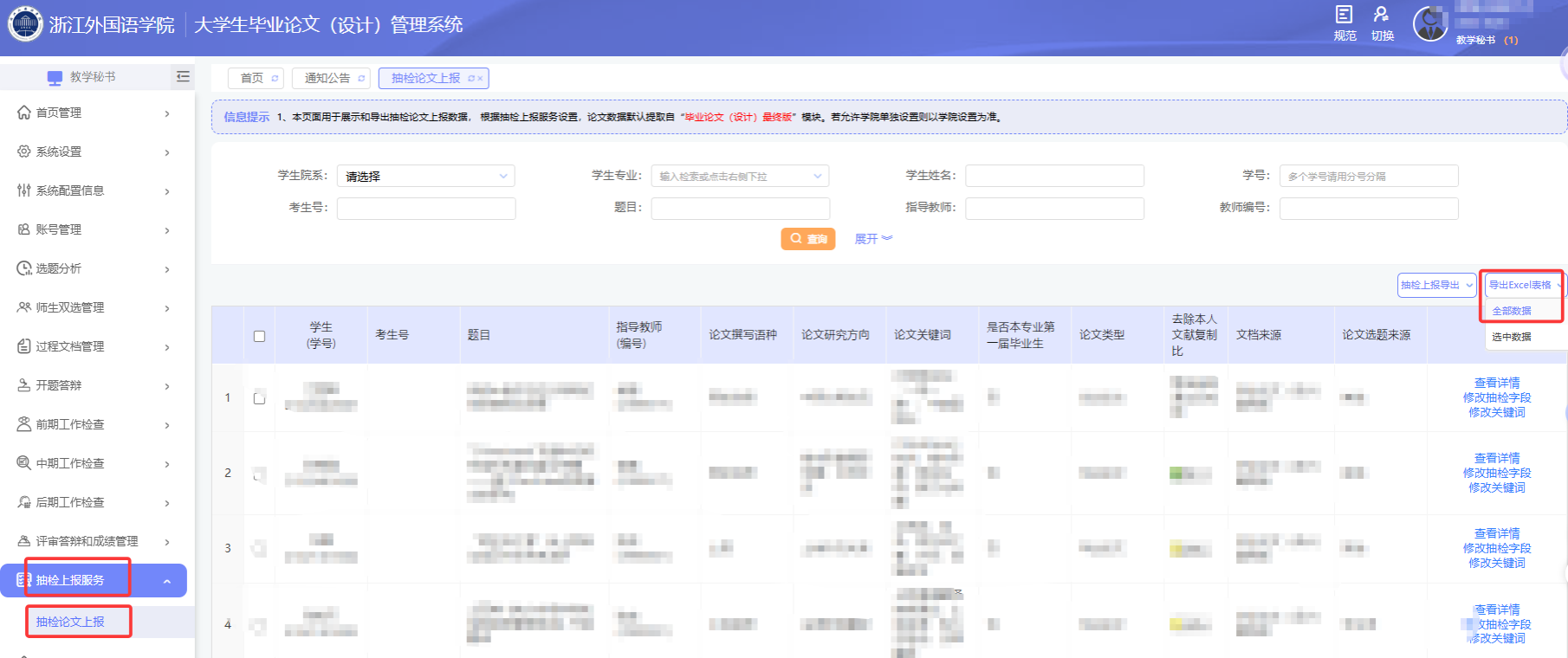Click the 指导教师 input field
1568x658 pixels.
click(1054, 209)
